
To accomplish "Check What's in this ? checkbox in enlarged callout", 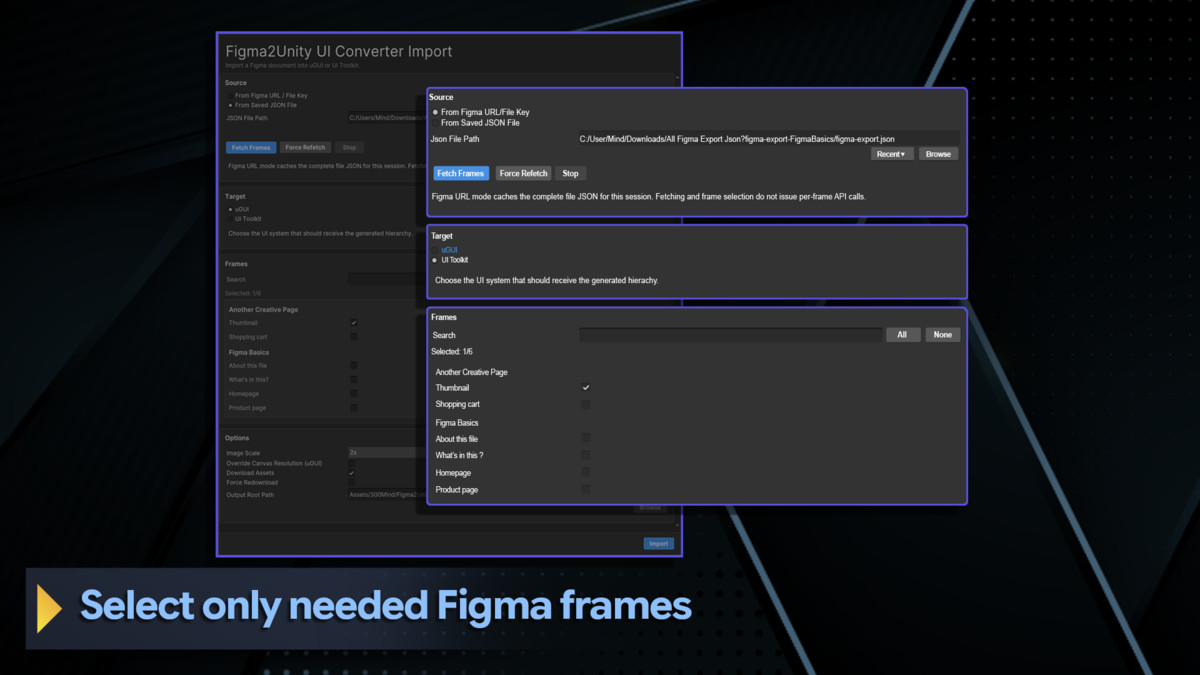I will click(x=586, y=455).
